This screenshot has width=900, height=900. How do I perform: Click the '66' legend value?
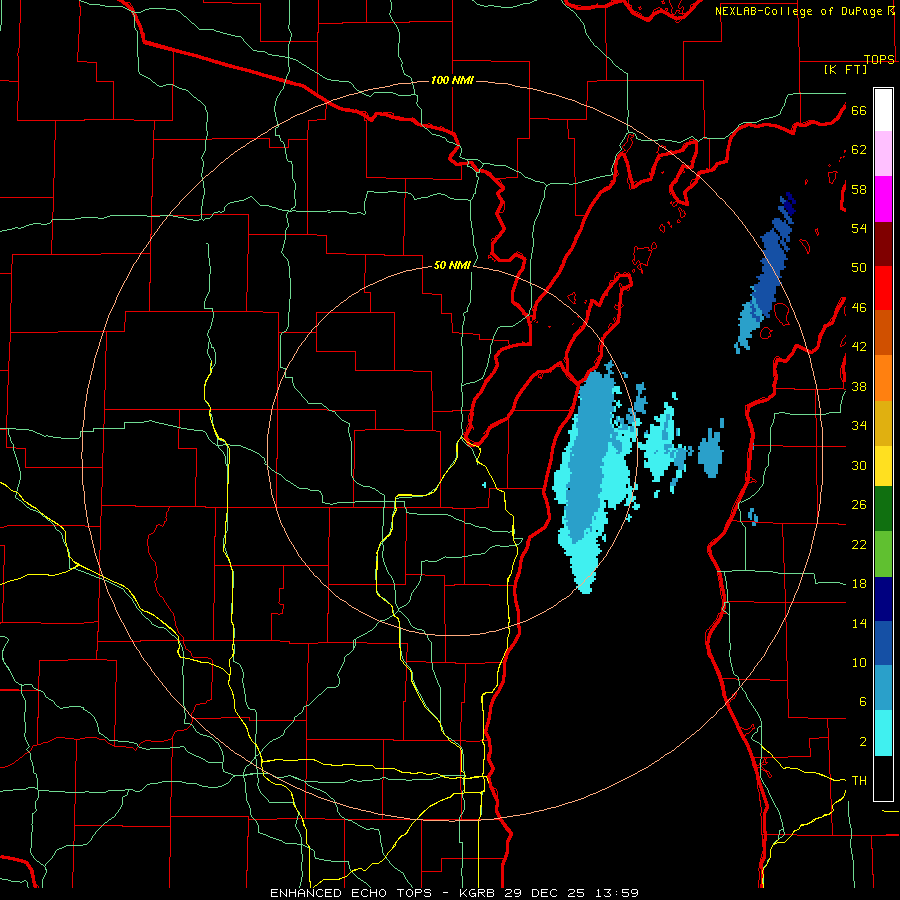[x=859, y=111]
